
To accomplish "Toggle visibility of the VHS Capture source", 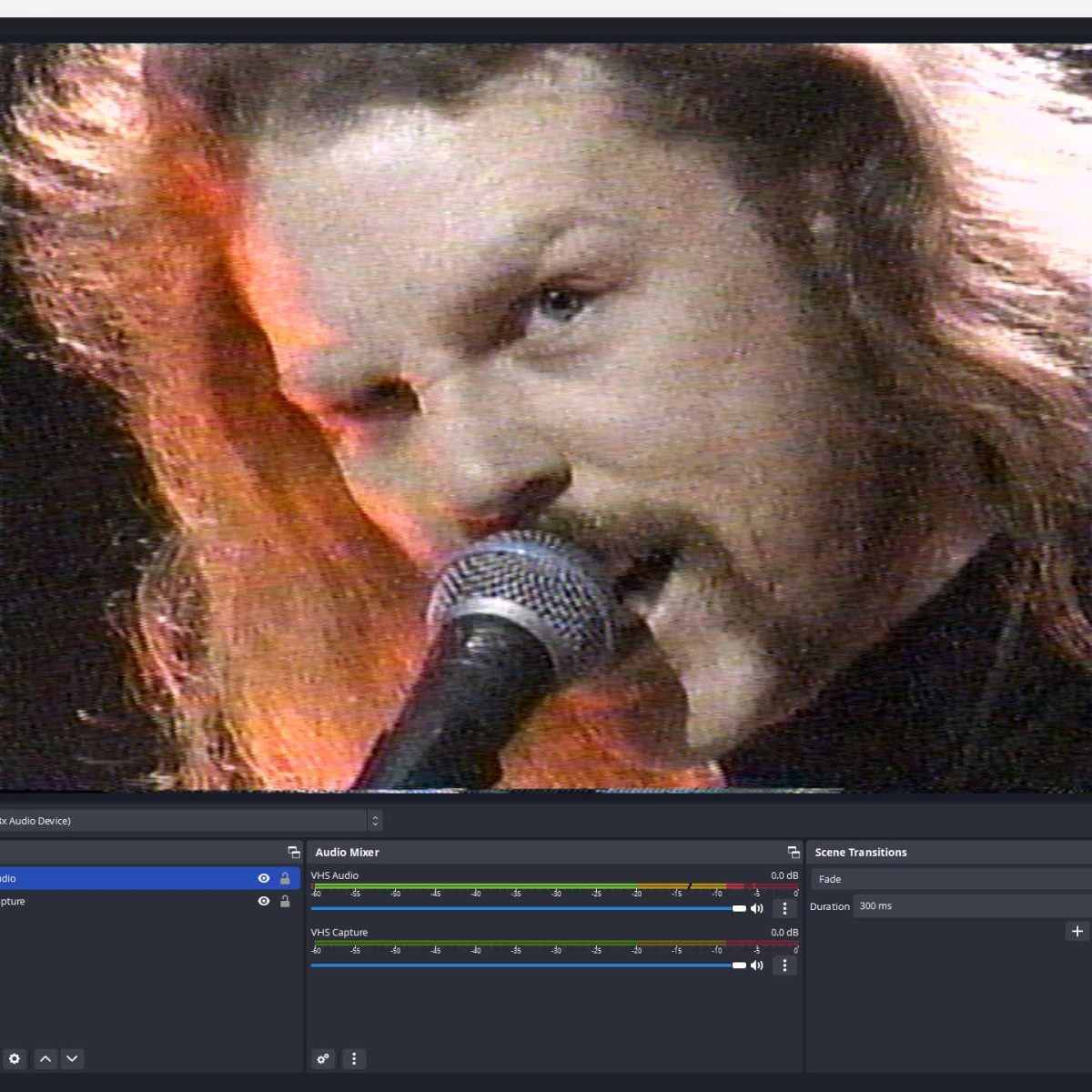I will [x=264, y=901].
